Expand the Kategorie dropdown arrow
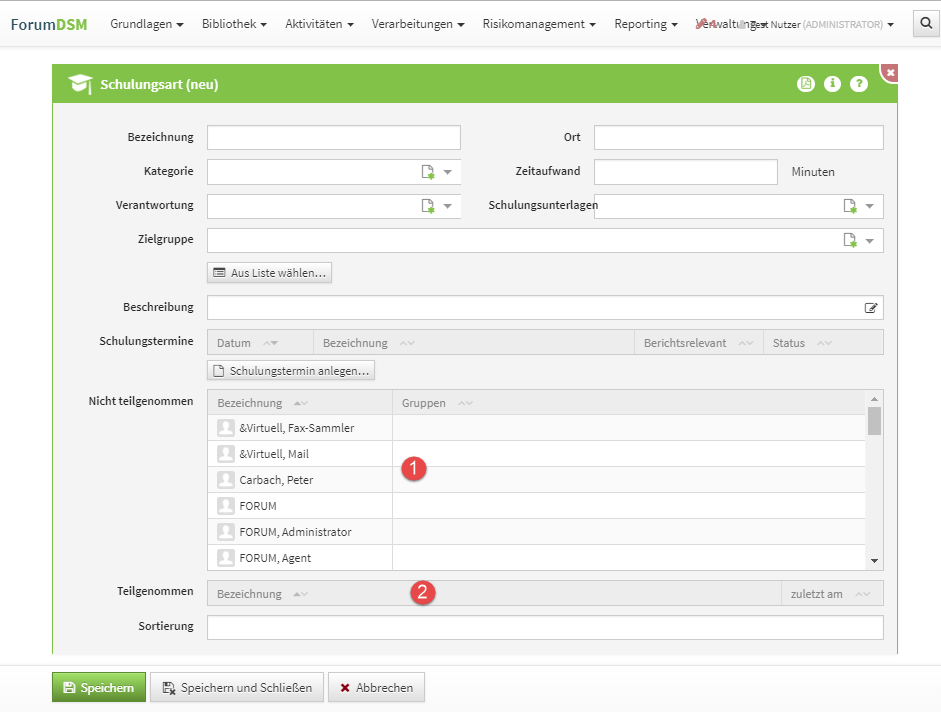941x712 pixels. (x=448, y=172)
